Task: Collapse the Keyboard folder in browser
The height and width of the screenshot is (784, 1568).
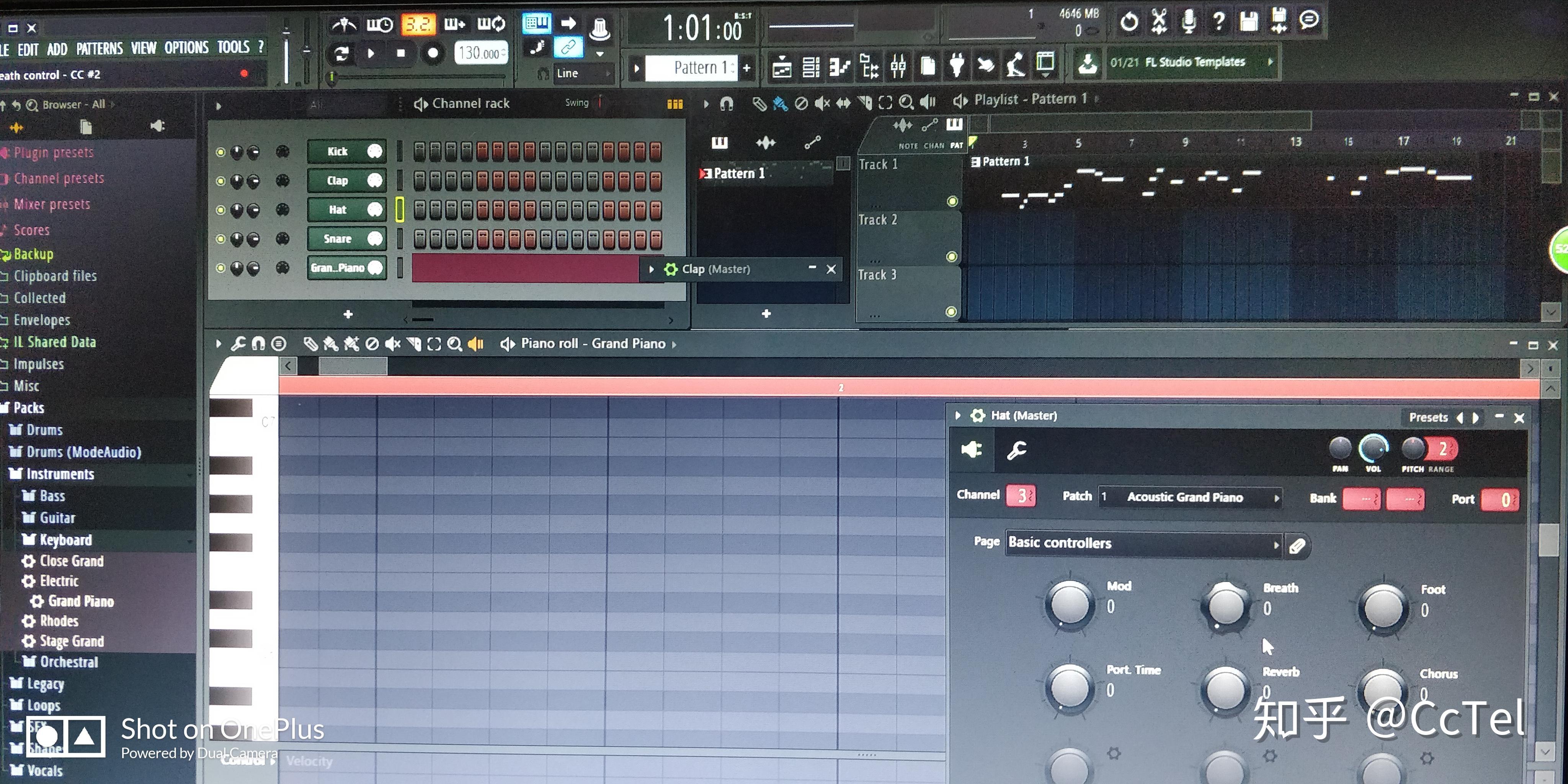Action: pyautogui.click(x=57, y=540)
